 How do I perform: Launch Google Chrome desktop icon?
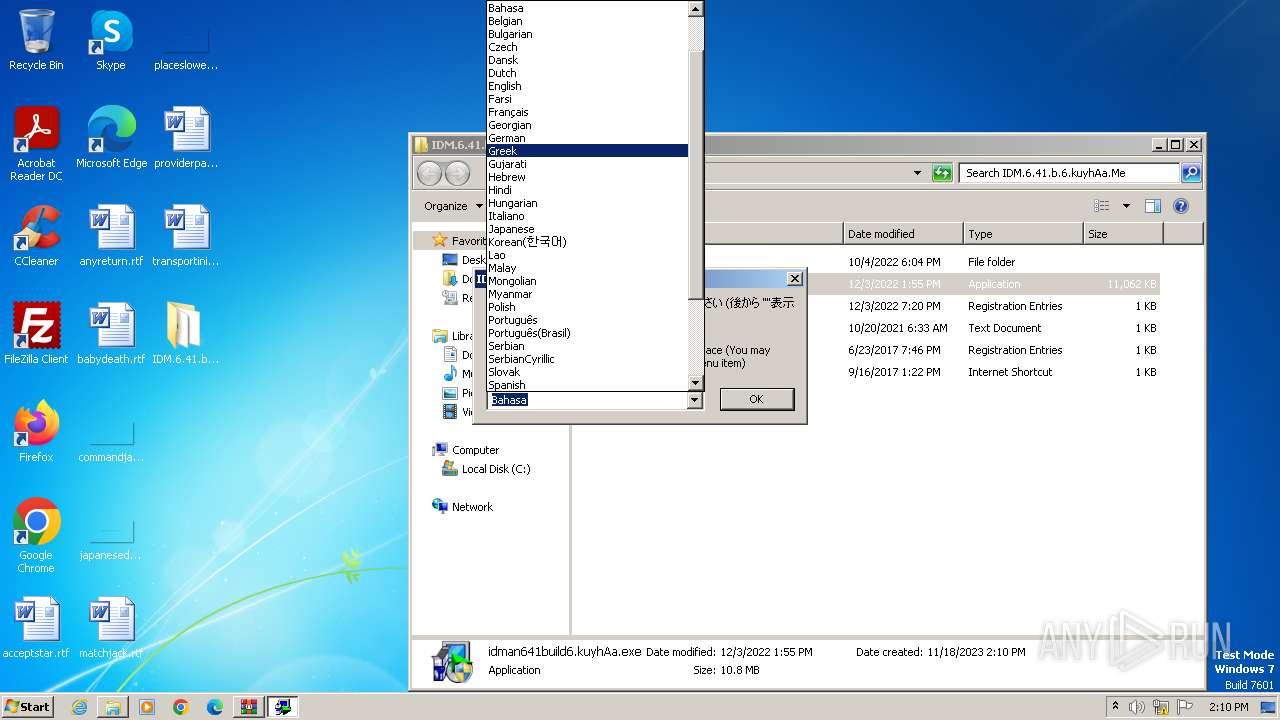pyautogui.click(x=36, y=536)
